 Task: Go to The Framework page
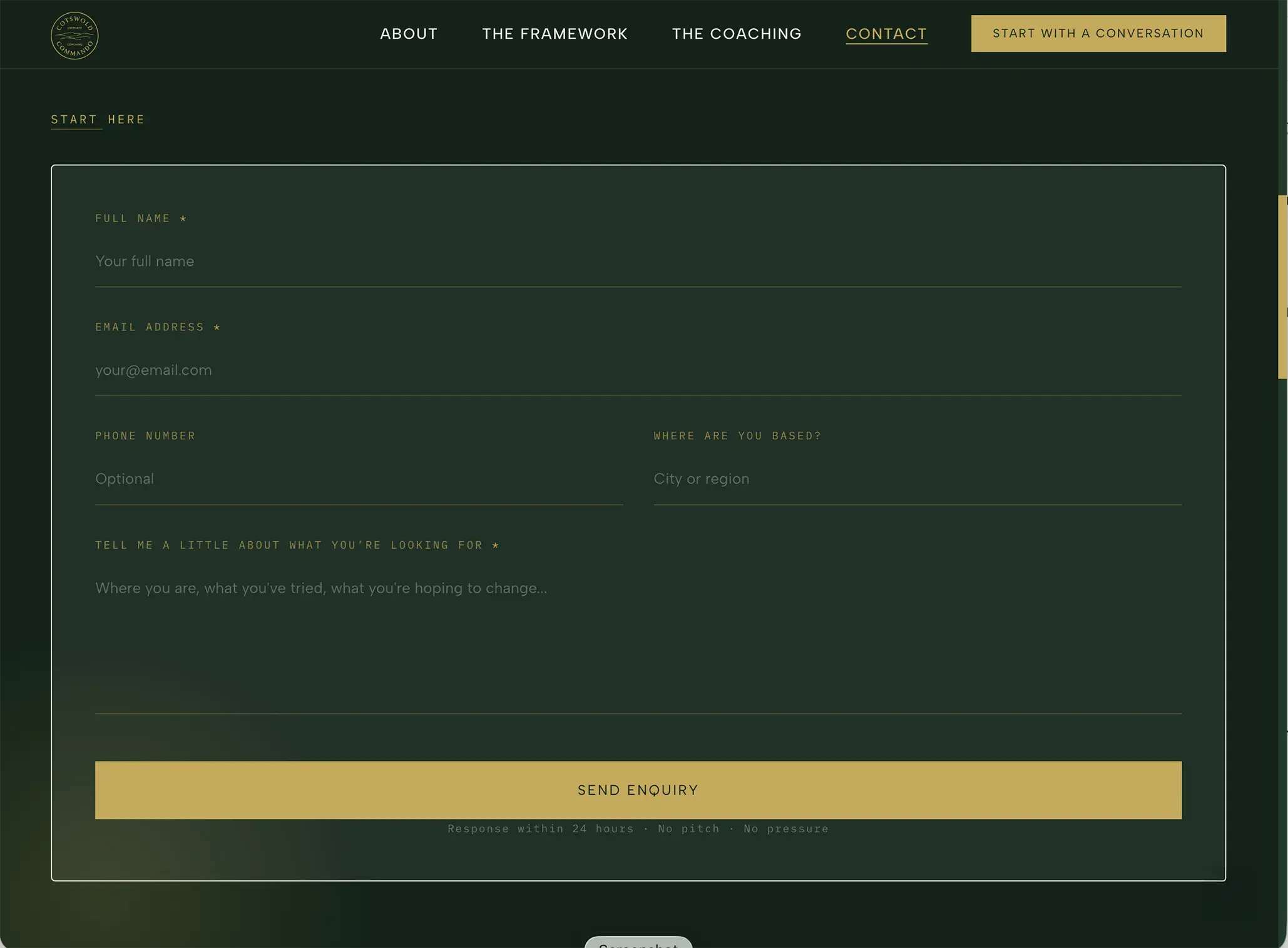(x=555, y=34)
